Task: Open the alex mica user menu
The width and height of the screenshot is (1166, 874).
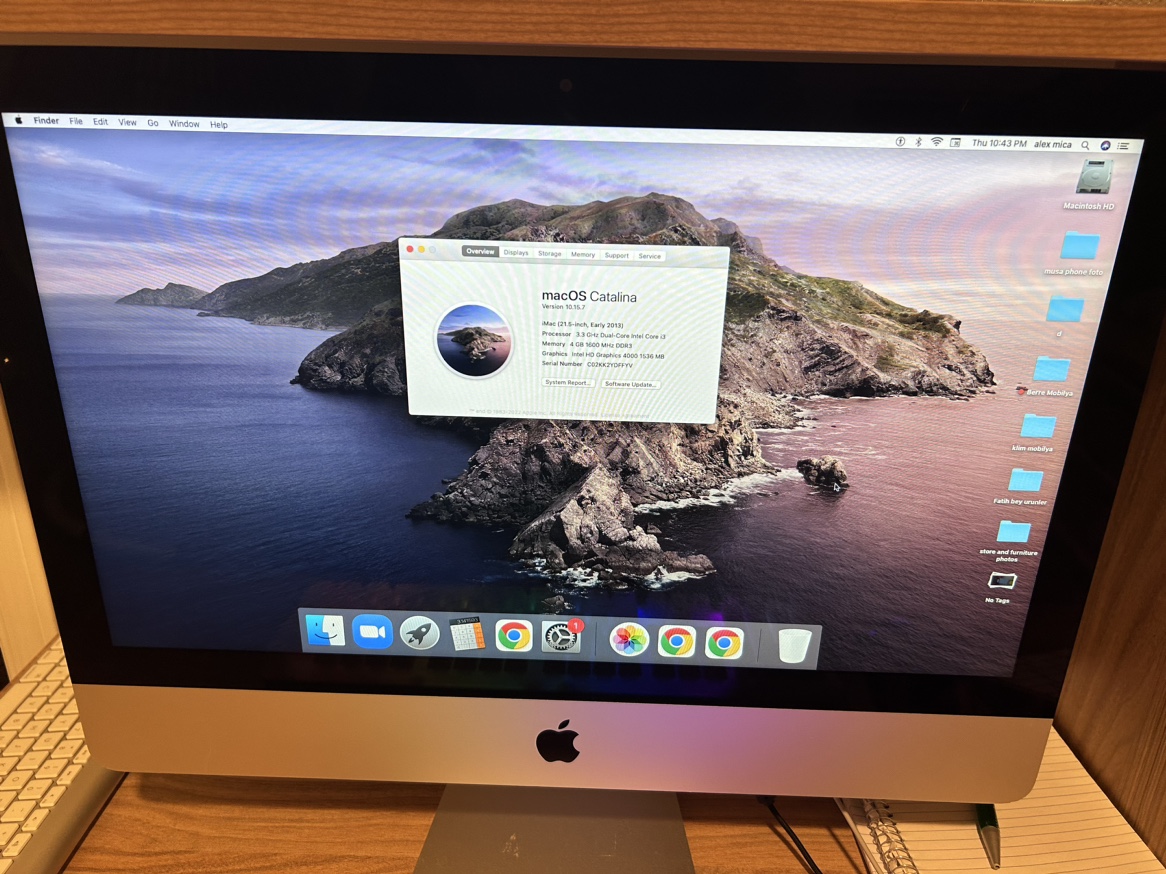Action: coord(1053,144)
